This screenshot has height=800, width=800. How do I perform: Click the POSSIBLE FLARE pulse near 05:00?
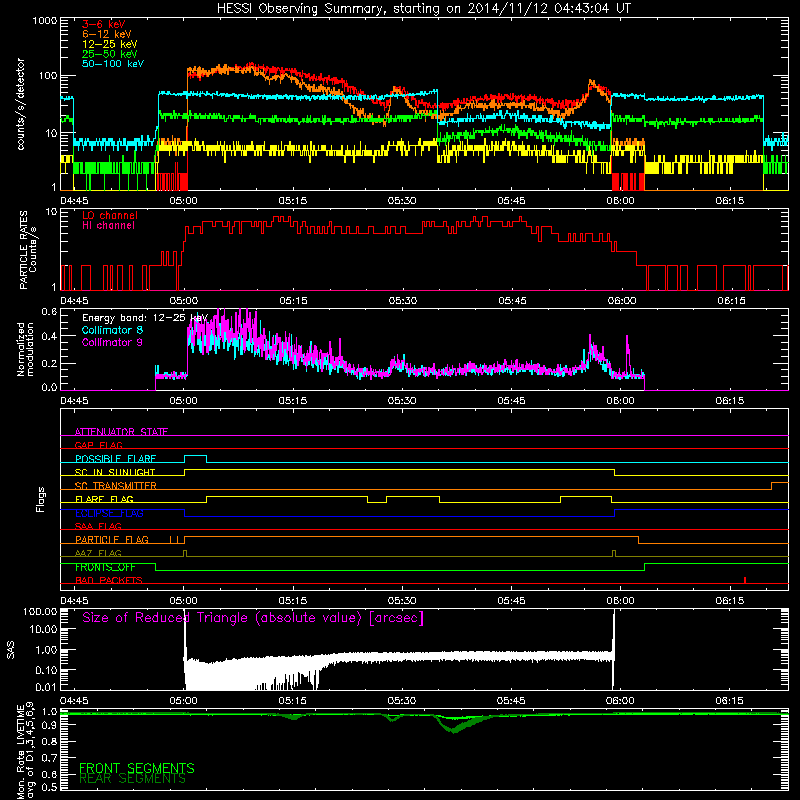click(x=195, y=458)
